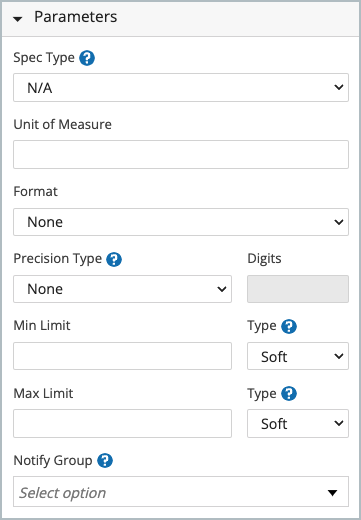
Task: Click the Max Limit label
Action: tap(43, 393)
